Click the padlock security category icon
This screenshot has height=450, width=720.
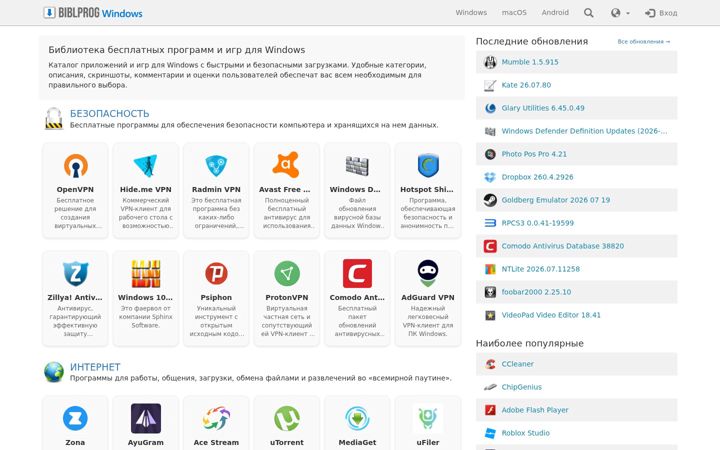(54, 118)
